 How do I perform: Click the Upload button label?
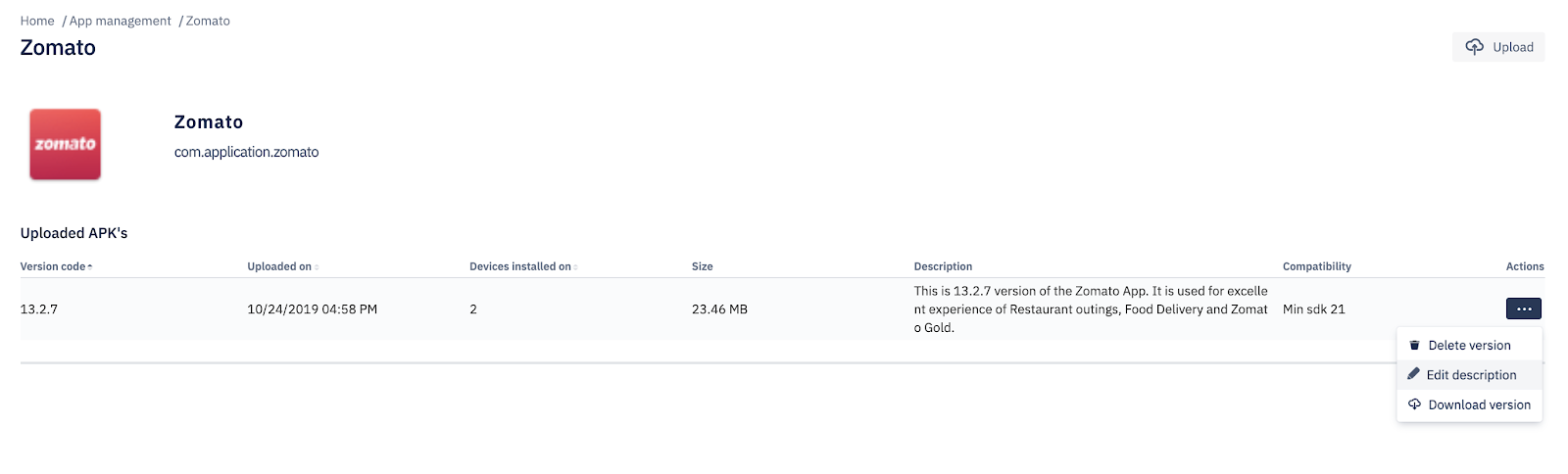pyautogui.click(x=1513, y=47)
